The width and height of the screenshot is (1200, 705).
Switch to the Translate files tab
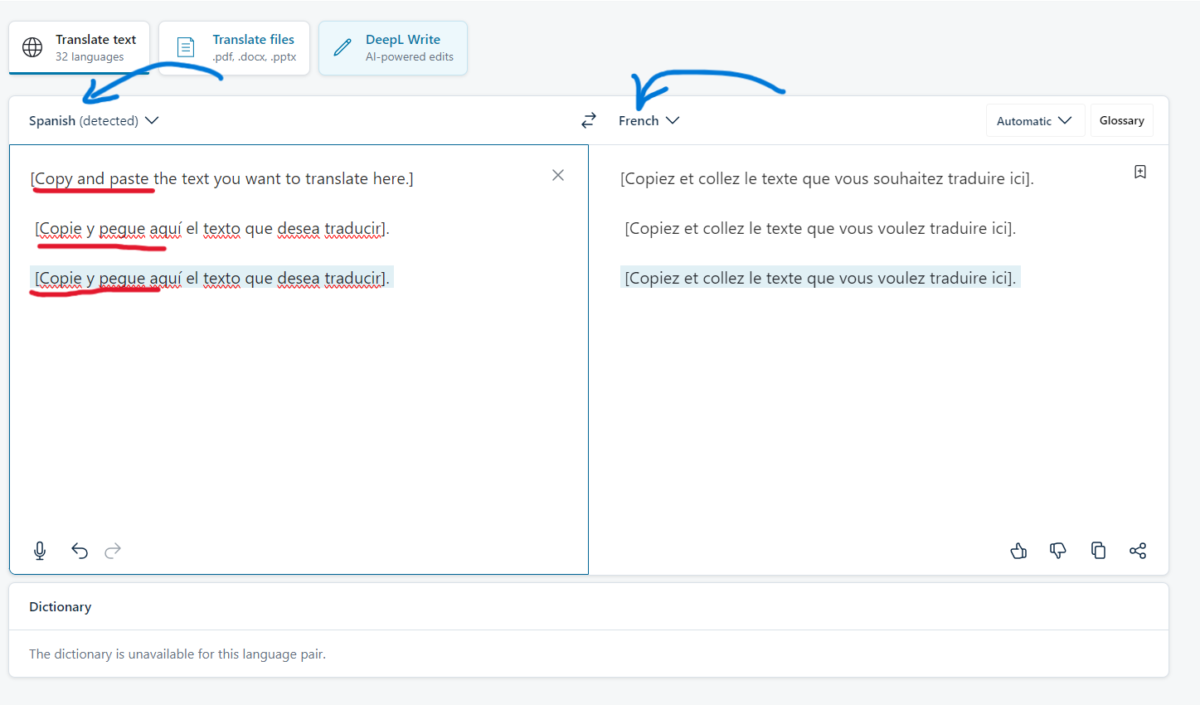point(236,47)
